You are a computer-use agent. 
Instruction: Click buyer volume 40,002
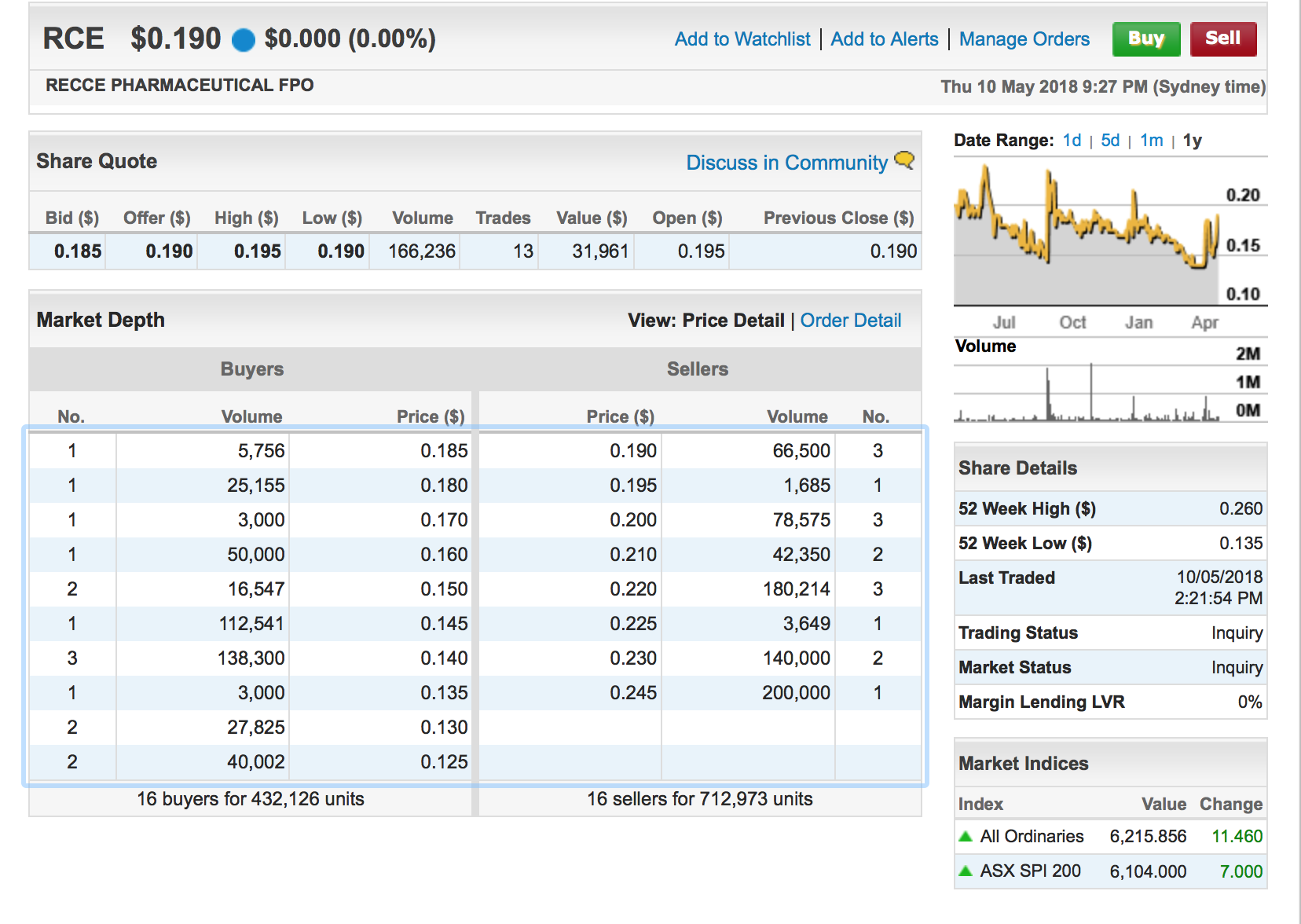[256, 762]
